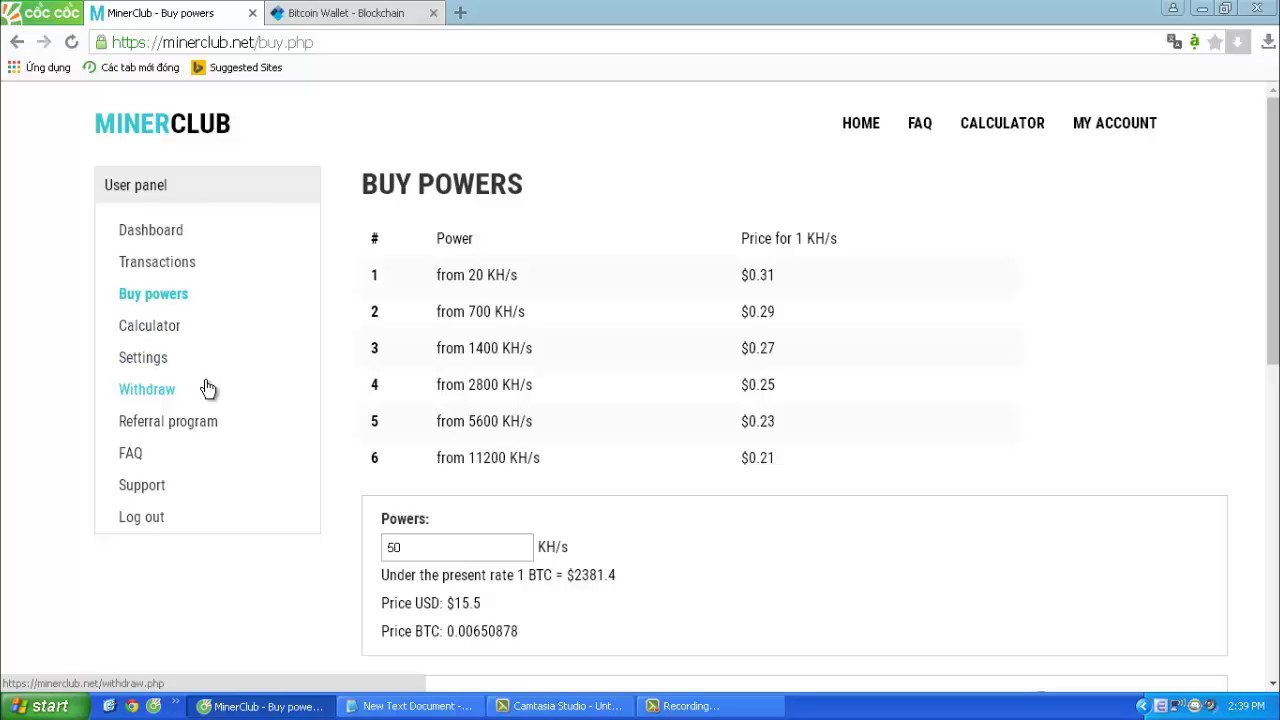1280x720 pixels.
Task: Open the HOME menu item
Action: coord(861,123)
